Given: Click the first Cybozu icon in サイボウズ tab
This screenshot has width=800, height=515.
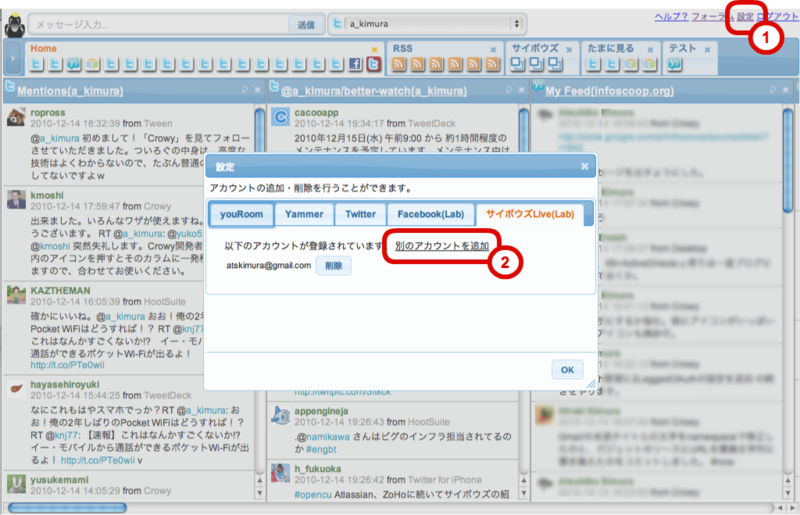Looking at the screenshot, I should pyautogui.click(x=517, y=64).
